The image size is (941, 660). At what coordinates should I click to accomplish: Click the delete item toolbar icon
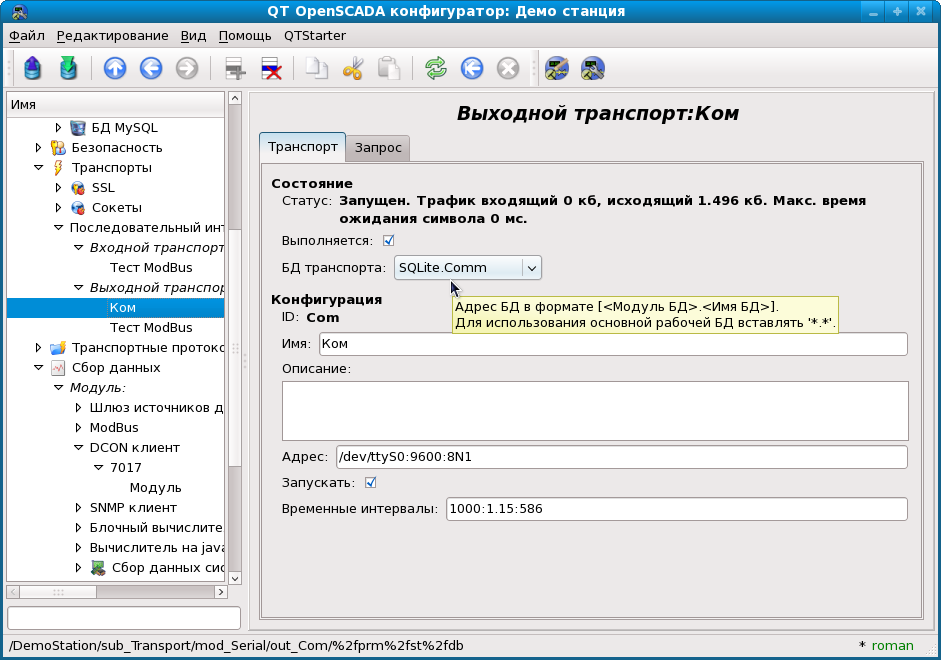[271, 68]
